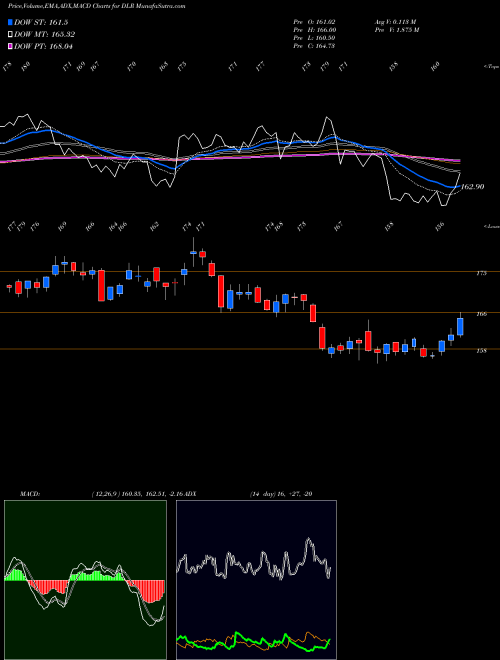
Task: Select the 'DOW MT: 165.32' legend text
Action: (45, 35)
